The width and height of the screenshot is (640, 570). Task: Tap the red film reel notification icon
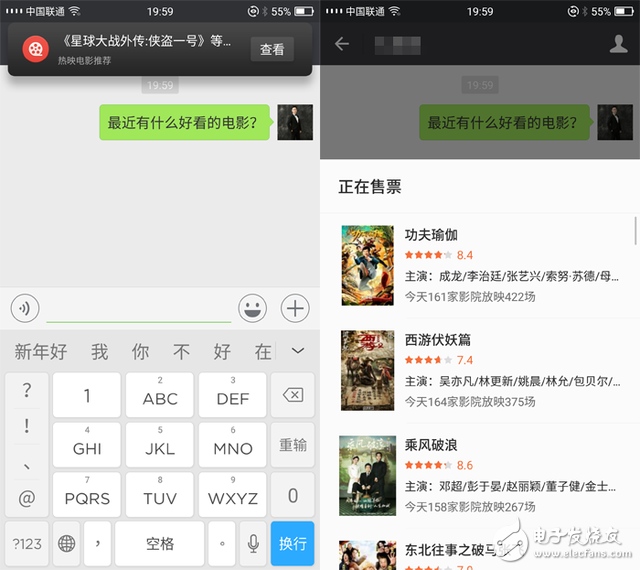[x=36, y=48]
